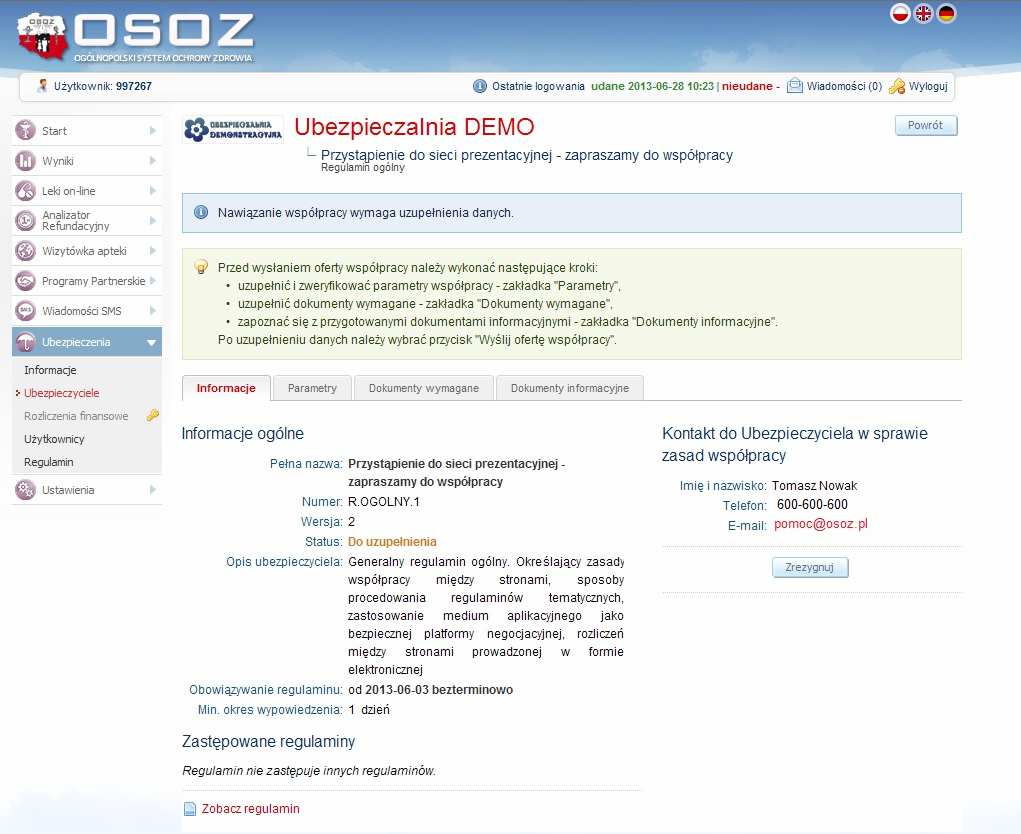Click the user icon beside Użytkownik
The height and width of the screenshot is (834, 1021).
click(x=42, y=86)
